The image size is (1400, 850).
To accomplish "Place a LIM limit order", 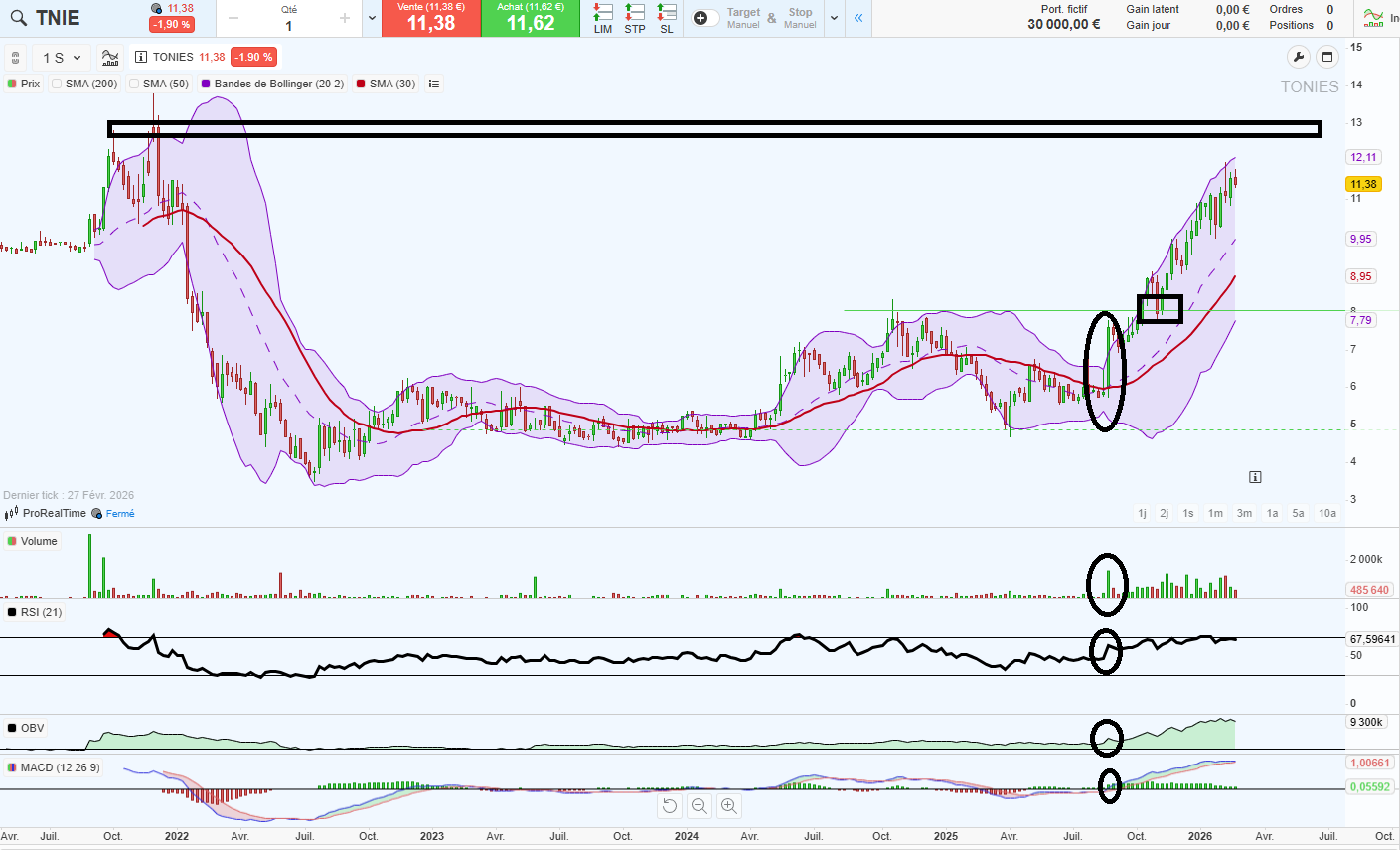I will click(x=603, y=18).
